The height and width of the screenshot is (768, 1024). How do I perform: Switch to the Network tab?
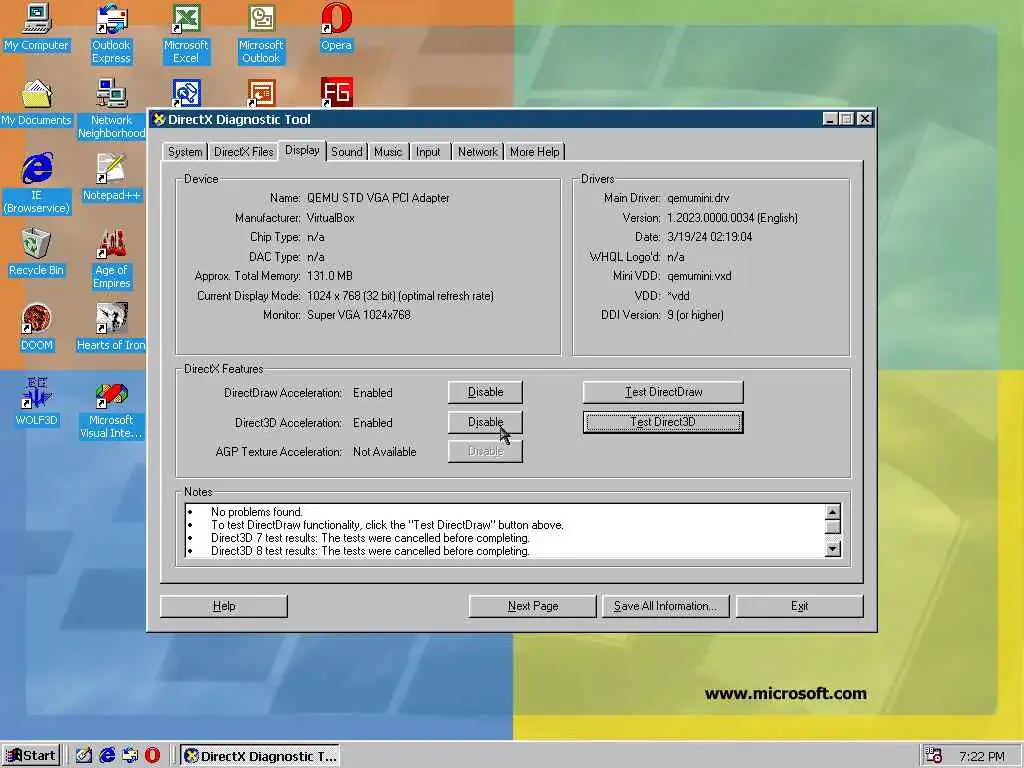[477, 152]
